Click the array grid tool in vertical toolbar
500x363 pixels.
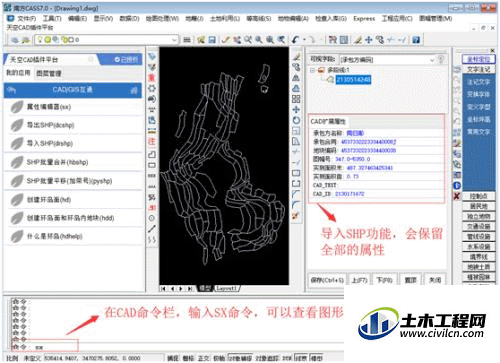pyautogui.click(x=296, y=99)
